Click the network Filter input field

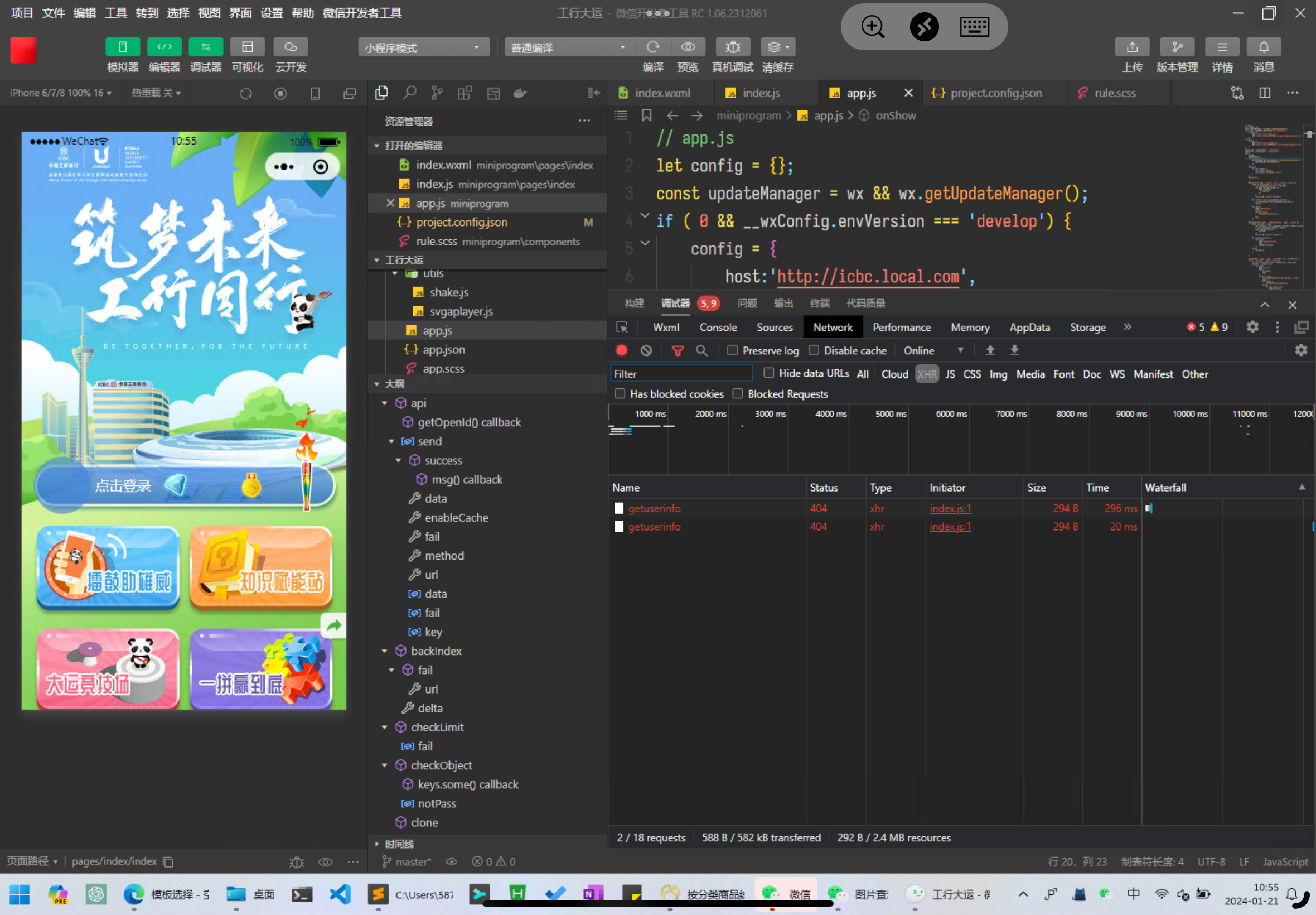[x=681, y=374]
